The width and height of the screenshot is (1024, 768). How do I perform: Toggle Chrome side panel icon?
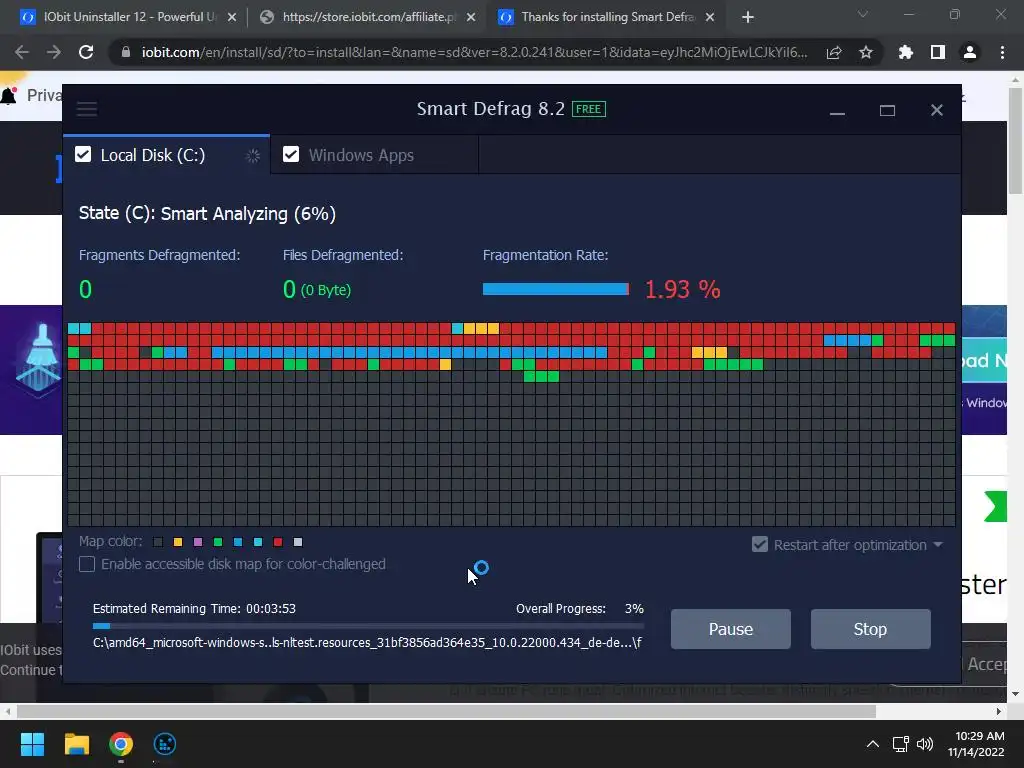[938, 52]
